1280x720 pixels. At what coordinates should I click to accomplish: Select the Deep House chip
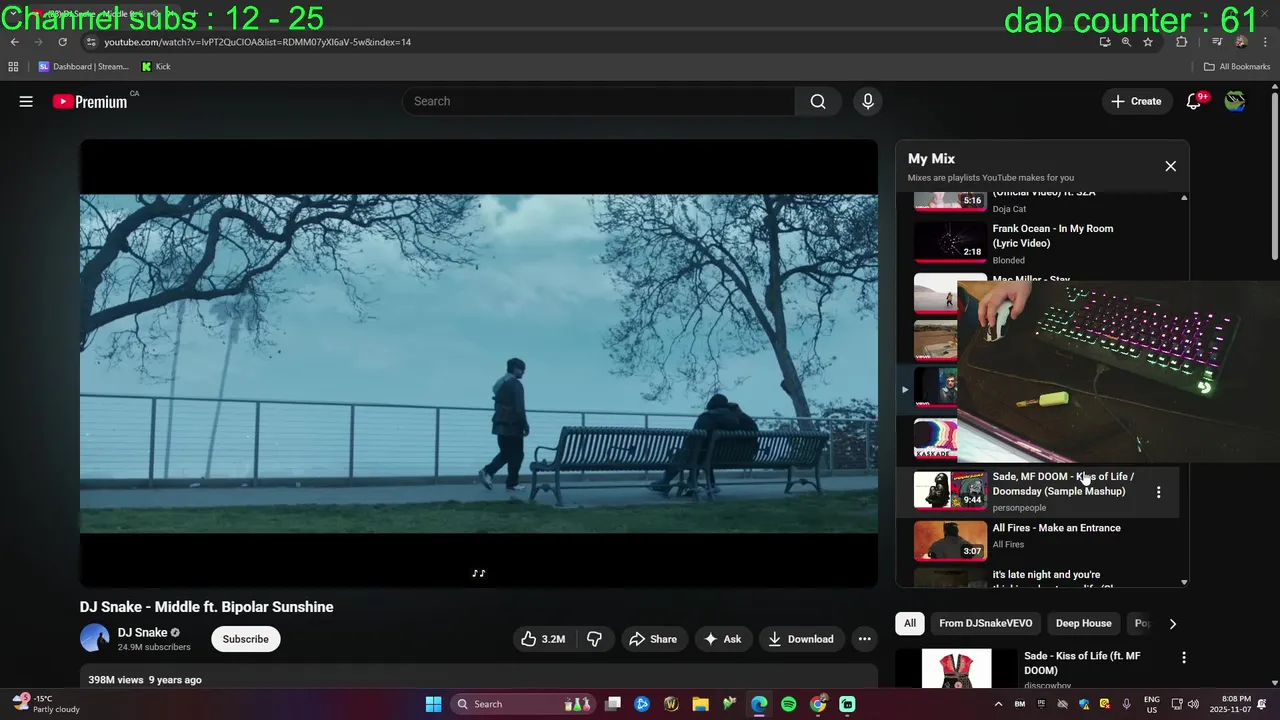[1084, 623]
